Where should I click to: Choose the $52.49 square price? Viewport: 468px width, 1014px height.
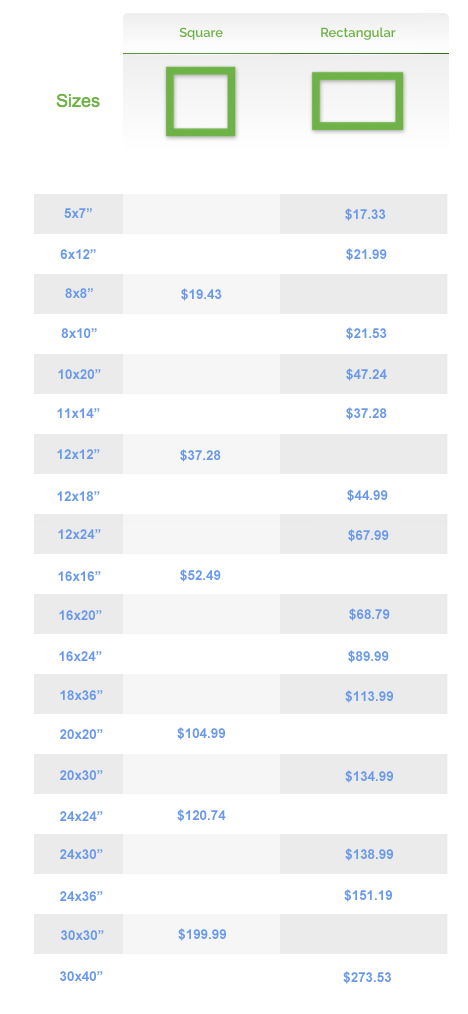pyautogui.click(x=200, y=575)
